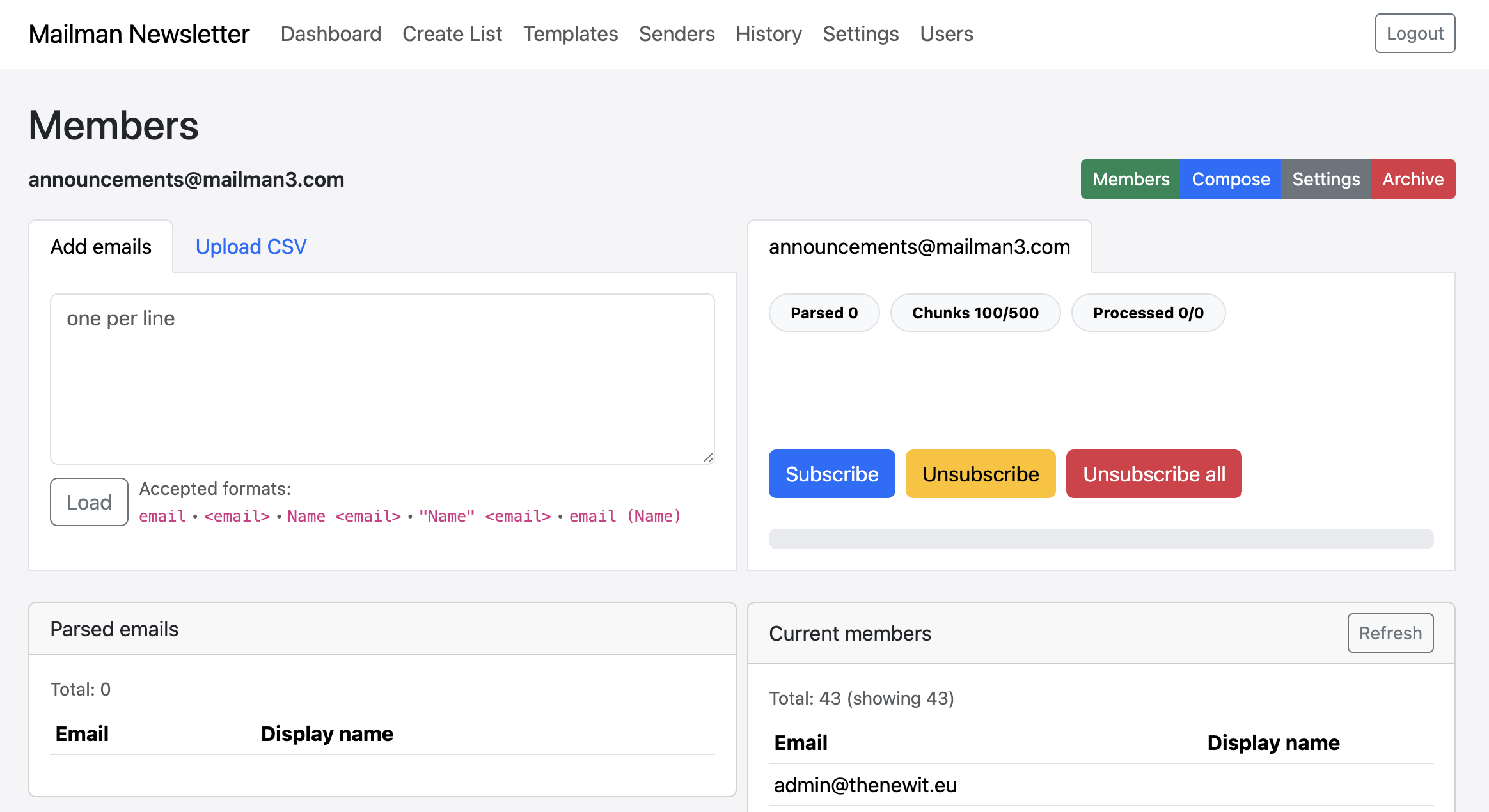Image resolution: width=1489 pixels, height=812 pixels.
Task: Open Templates in the navbar
Action: 570,33
